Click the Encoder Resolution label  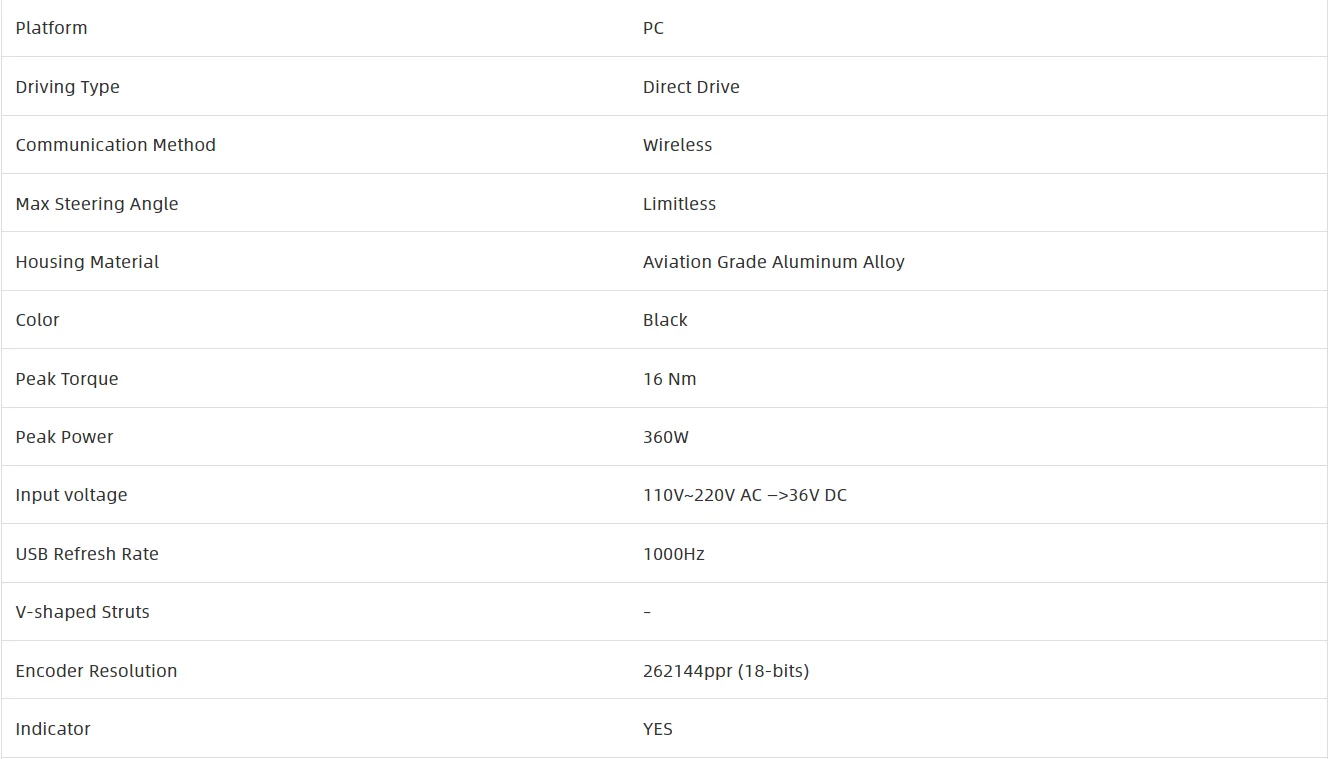pos(96,671)
